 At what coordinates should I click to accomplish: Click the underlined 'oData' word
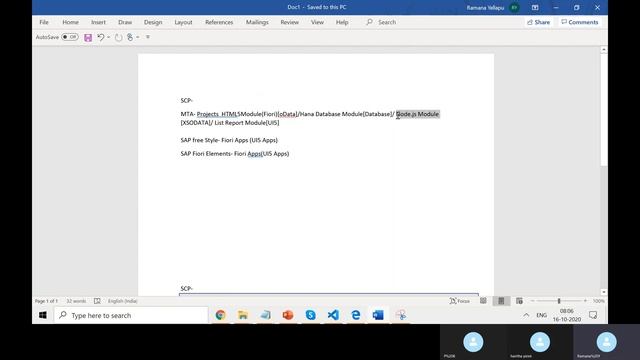[x=288, y=114]
